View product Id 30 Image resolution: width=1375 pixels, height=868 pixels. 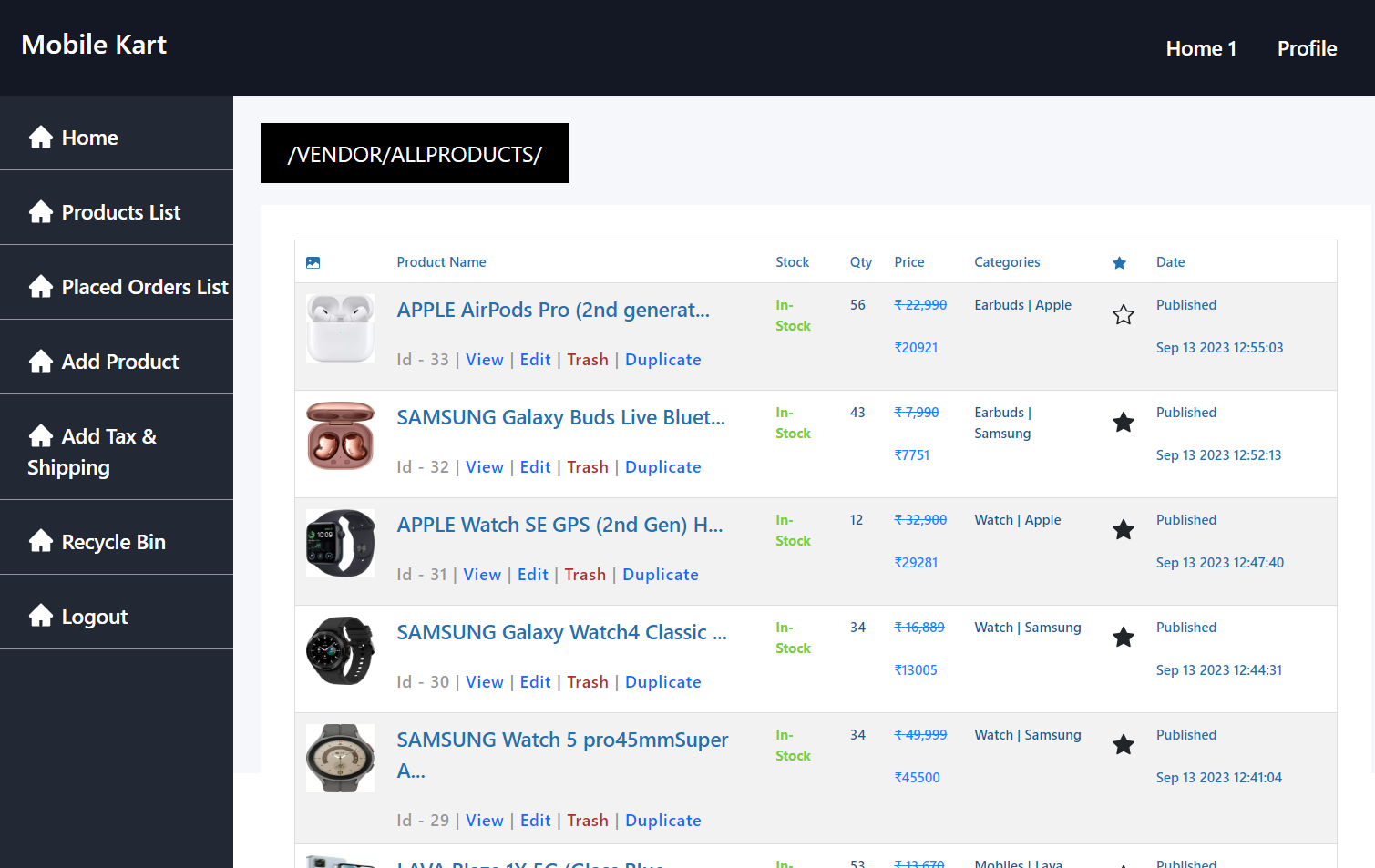click(485, 682)
